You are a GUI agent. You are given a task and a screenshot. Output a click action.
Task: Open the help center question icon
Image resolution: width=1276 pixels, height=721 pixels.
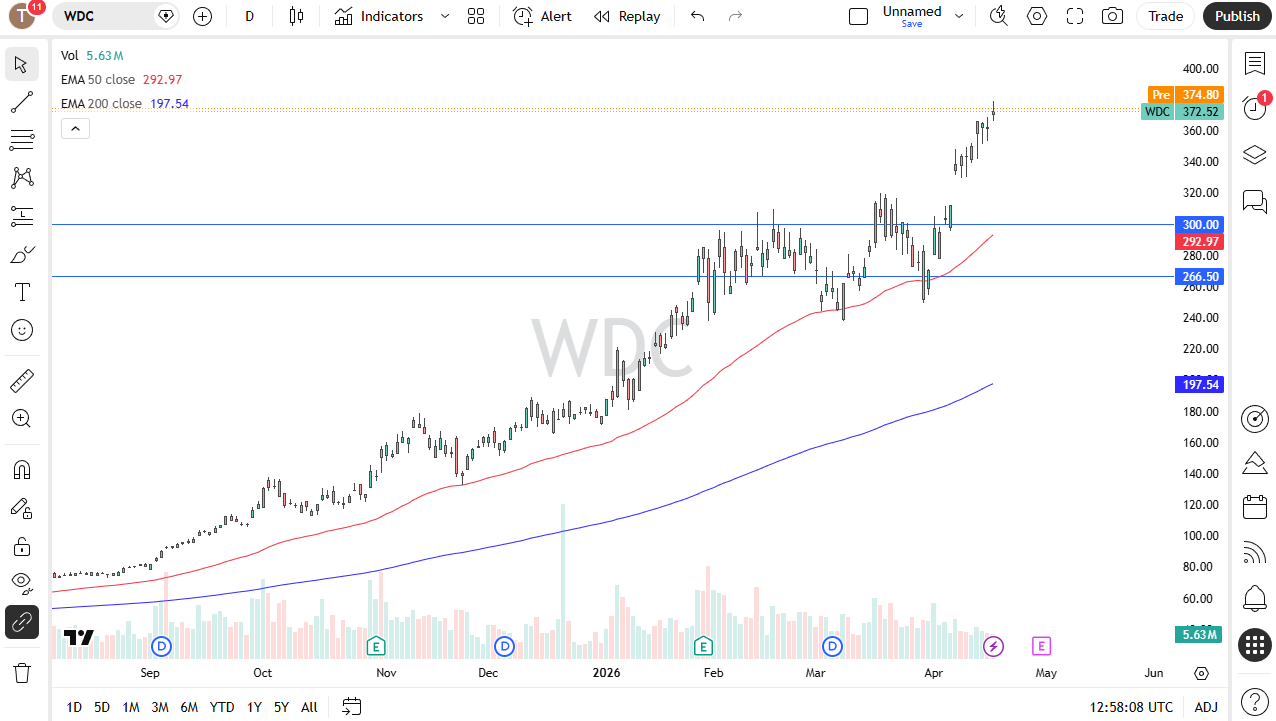pos(1255,701)
